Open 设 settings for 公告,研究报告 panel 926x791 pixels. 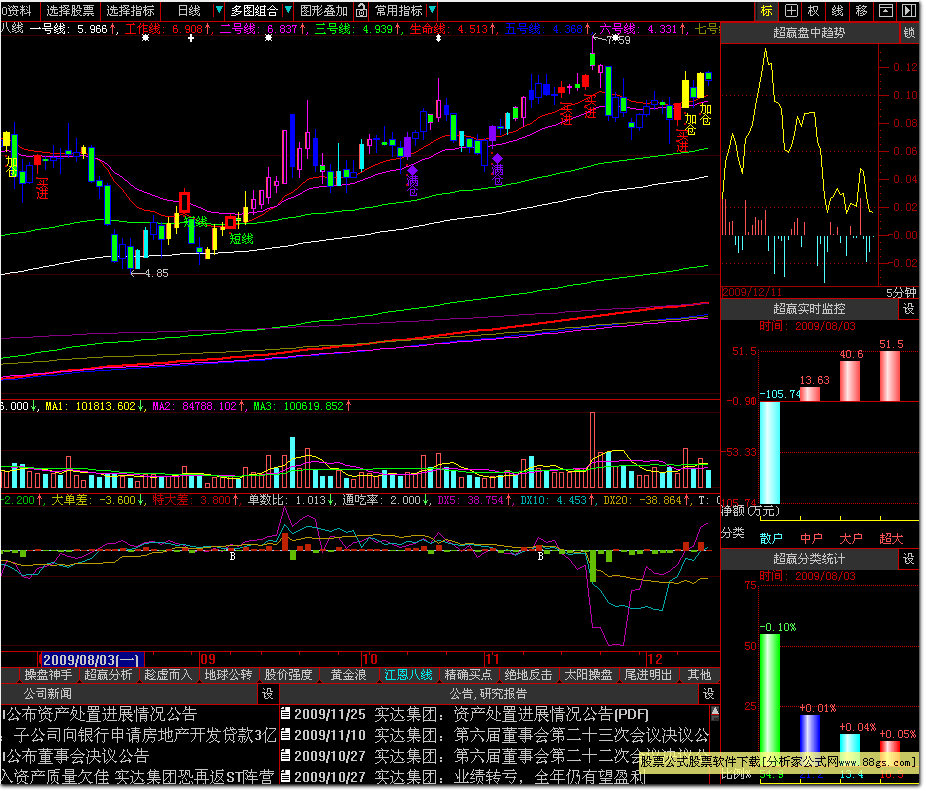click(709, 694)
